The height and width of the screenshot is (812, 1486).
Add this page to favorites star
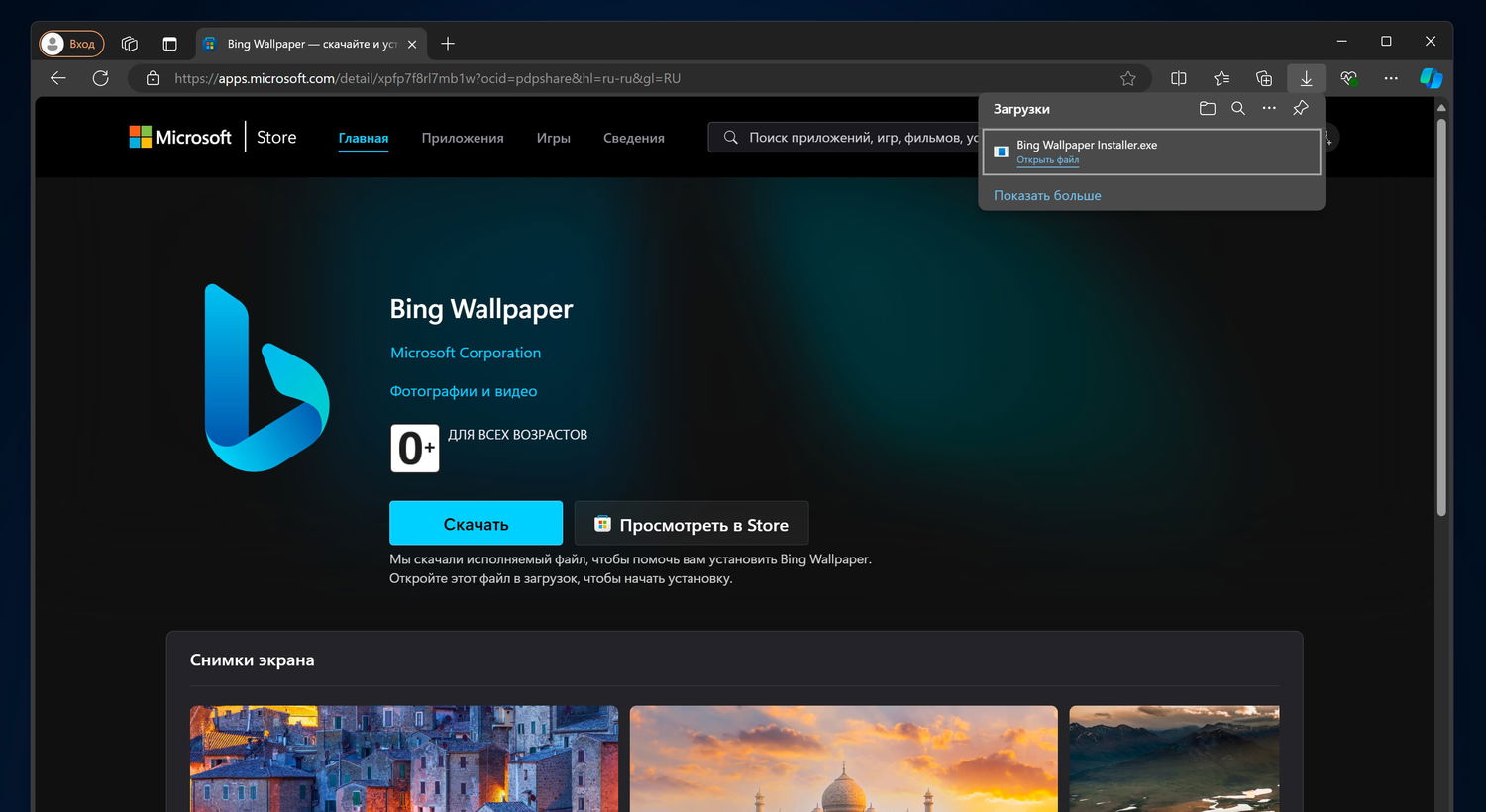(1128, 78)
